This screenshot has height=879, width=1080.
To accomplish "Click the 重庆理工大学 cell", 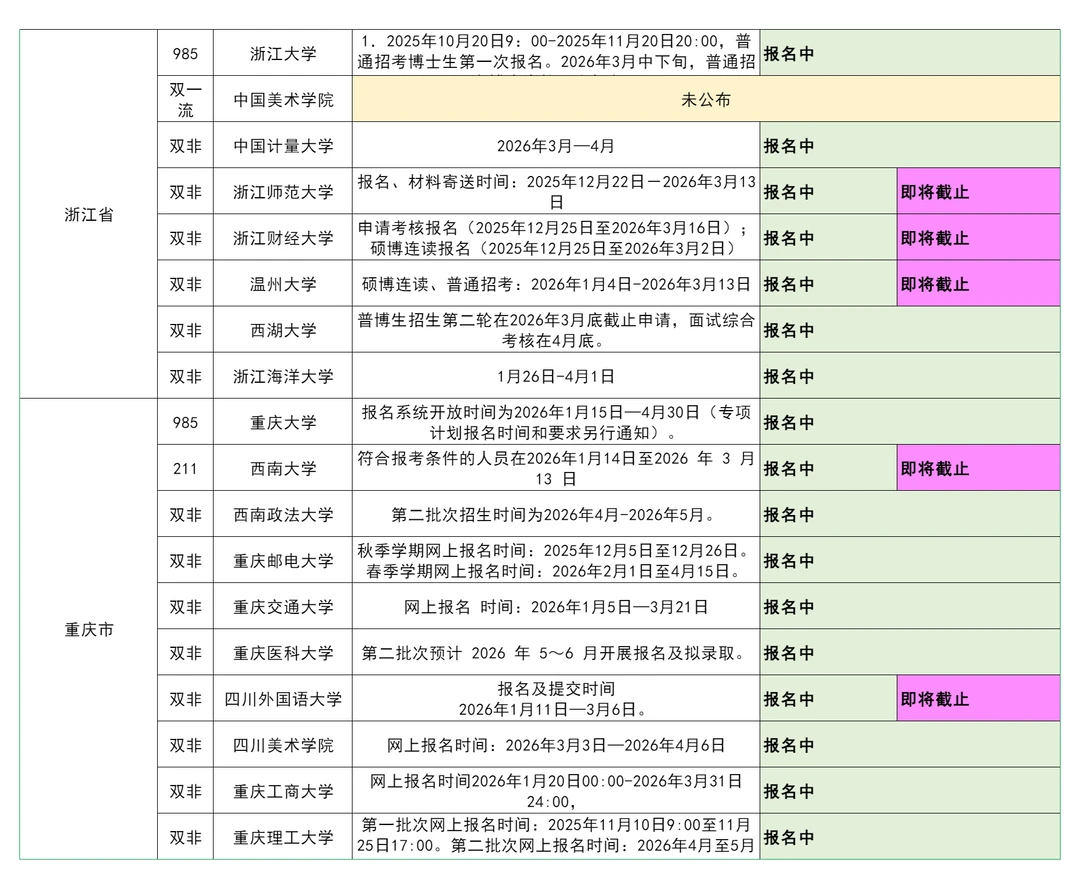I will point(282,837).
